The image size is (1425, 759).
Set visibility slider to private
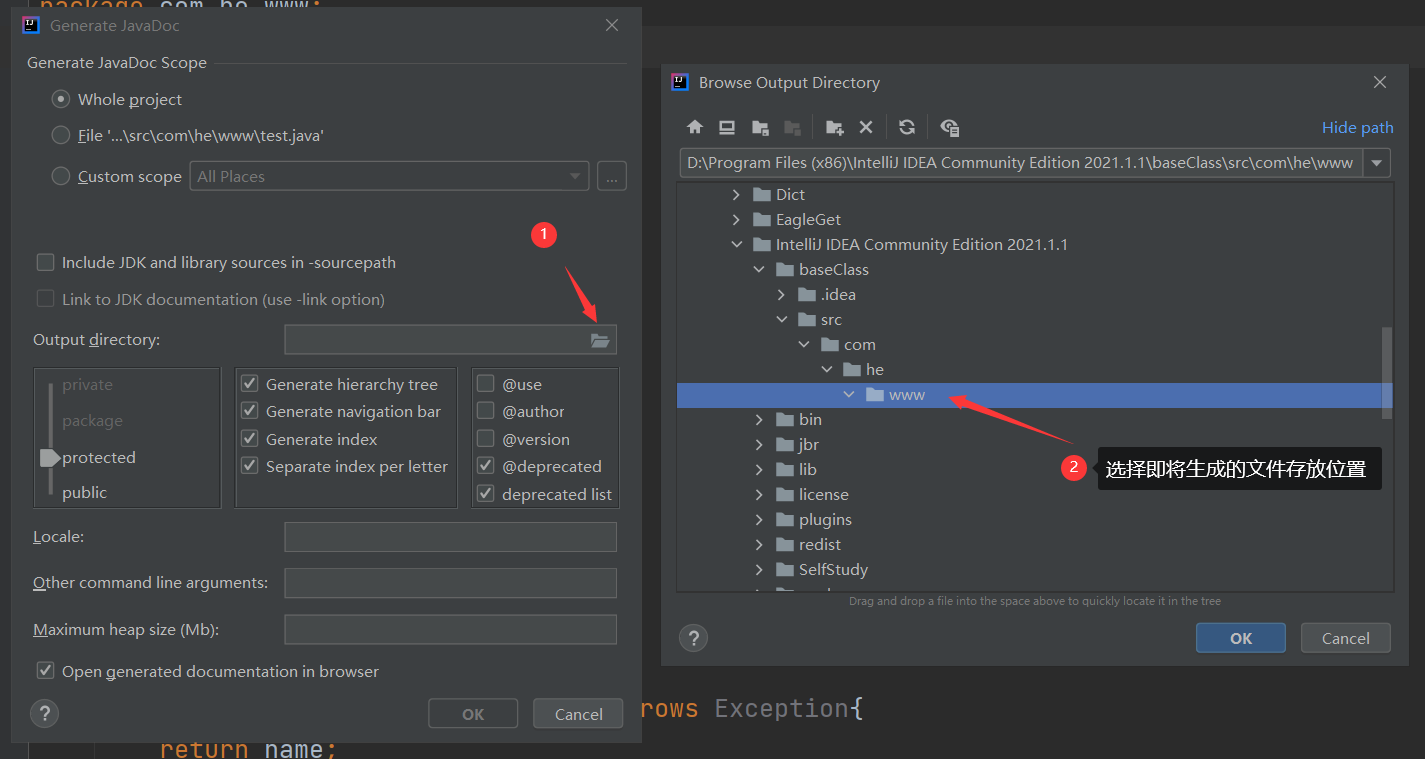tap(87, 385)
